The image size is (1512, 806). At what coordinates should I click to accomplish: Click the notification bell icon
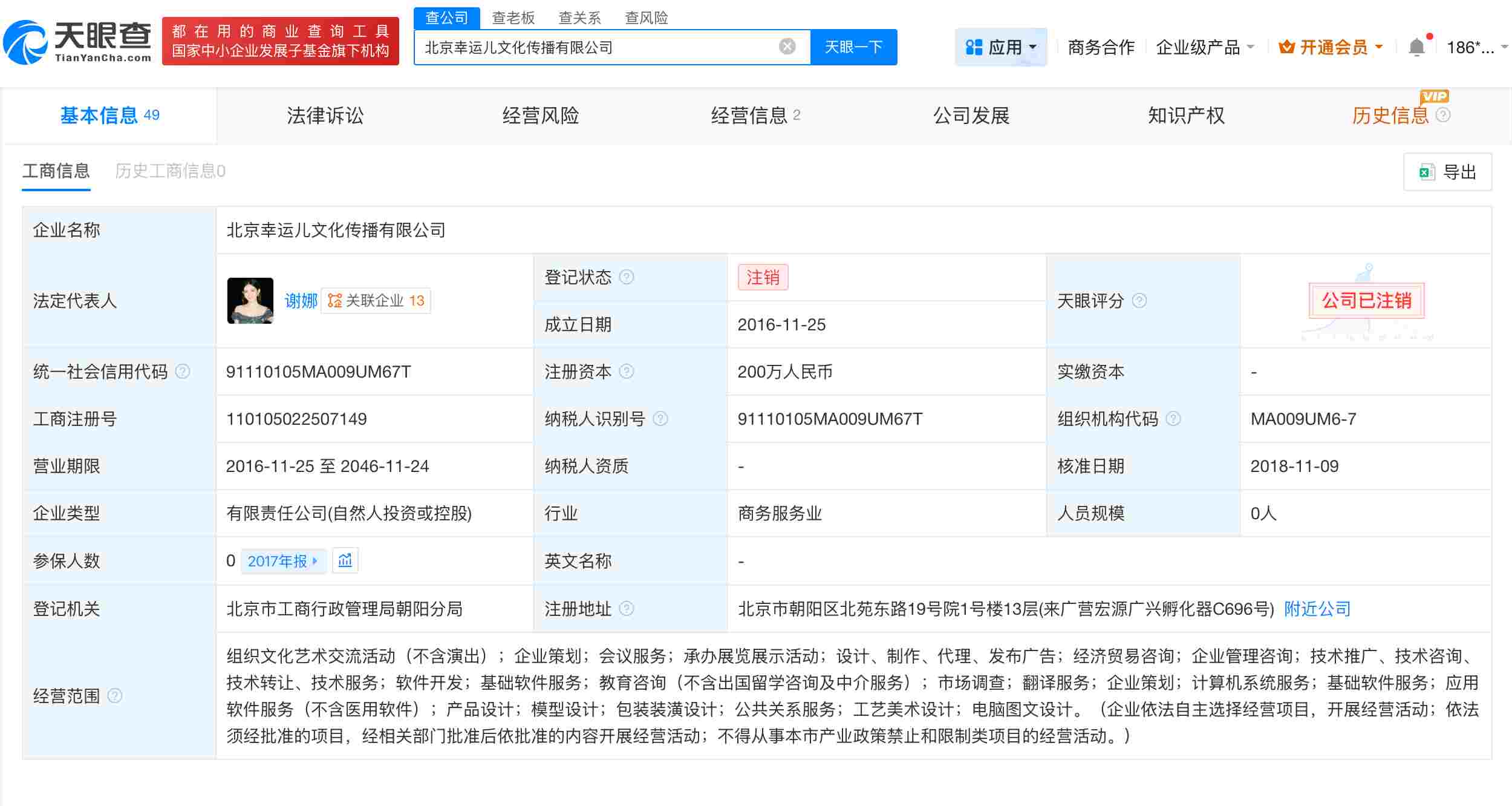1417,45
